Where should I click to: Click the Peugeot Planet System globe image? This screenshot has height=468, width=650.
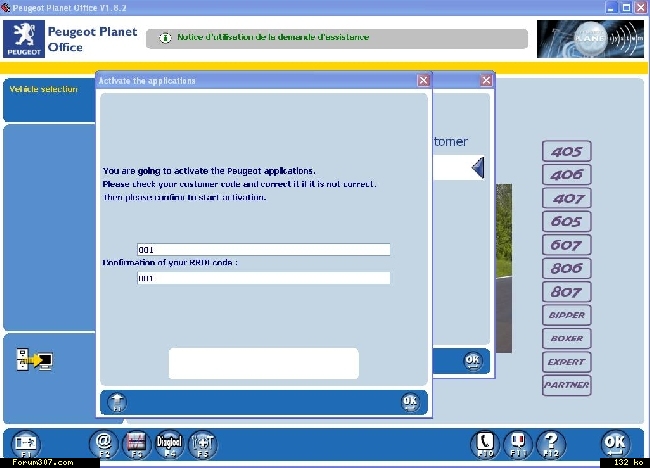coord(590,39)
